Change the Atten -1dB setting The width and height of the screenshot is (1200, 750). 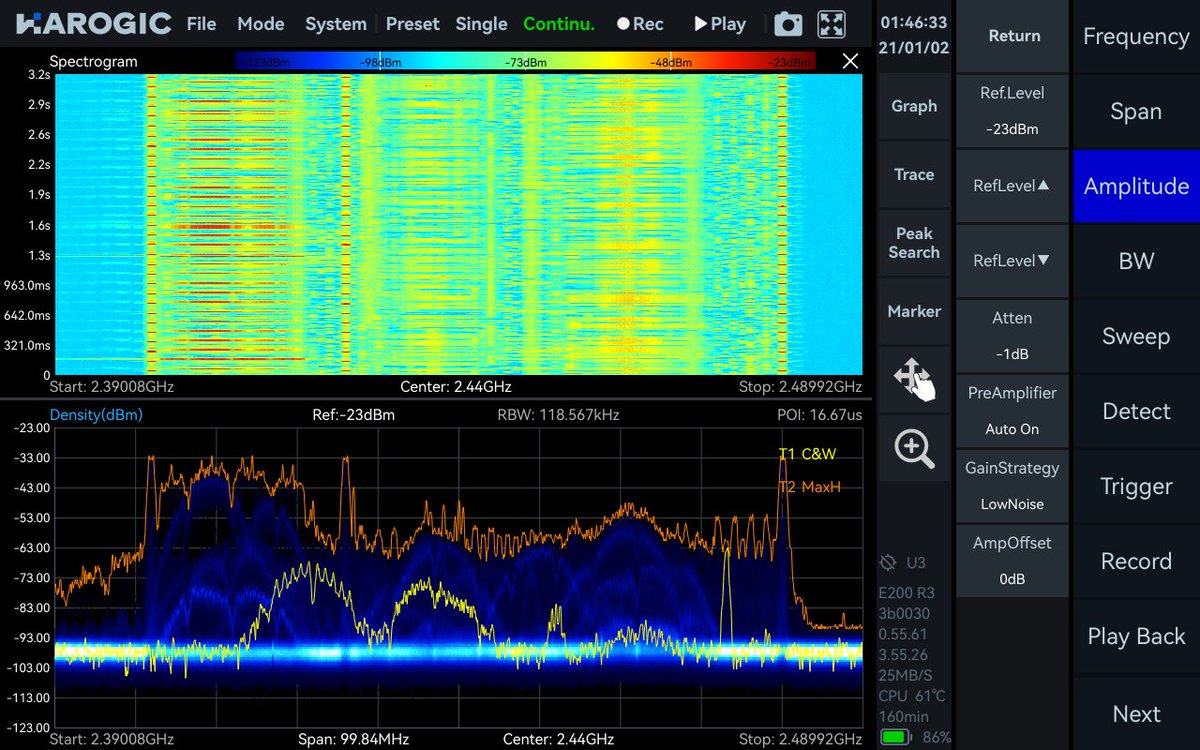click(x=1013, y=335)
